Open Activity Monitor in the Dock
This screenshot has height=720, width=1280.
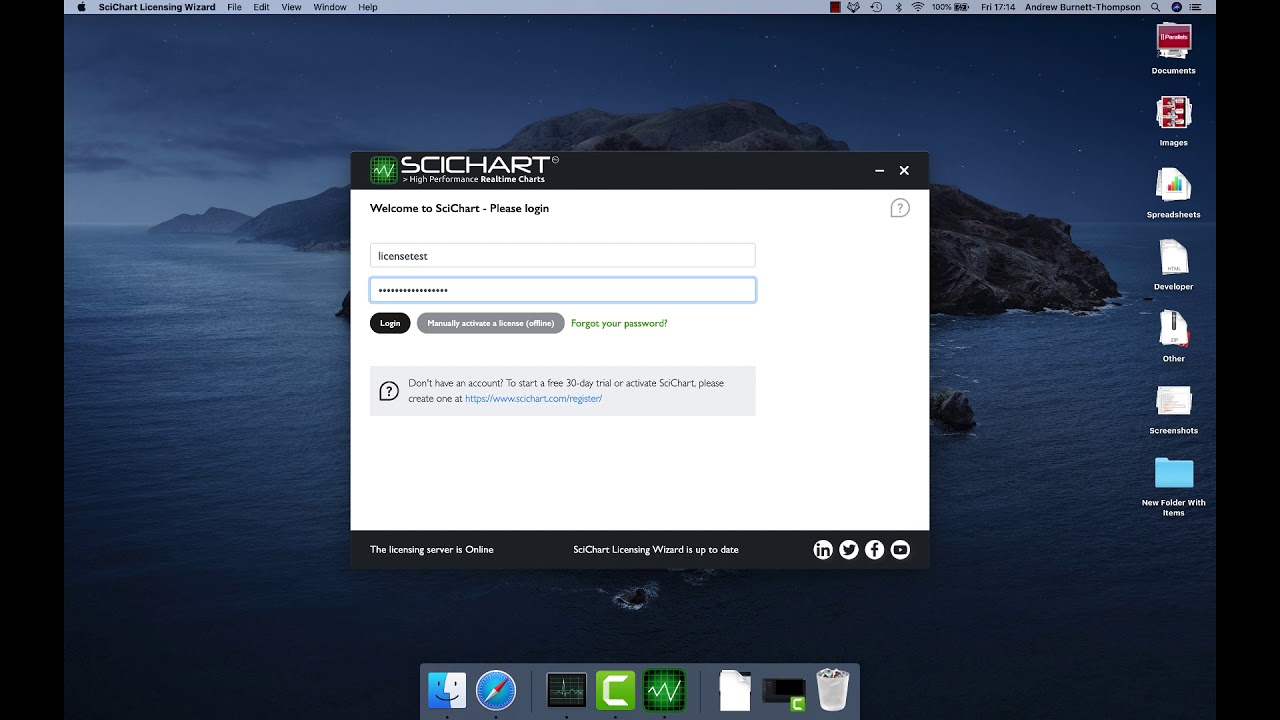(566, 690)
